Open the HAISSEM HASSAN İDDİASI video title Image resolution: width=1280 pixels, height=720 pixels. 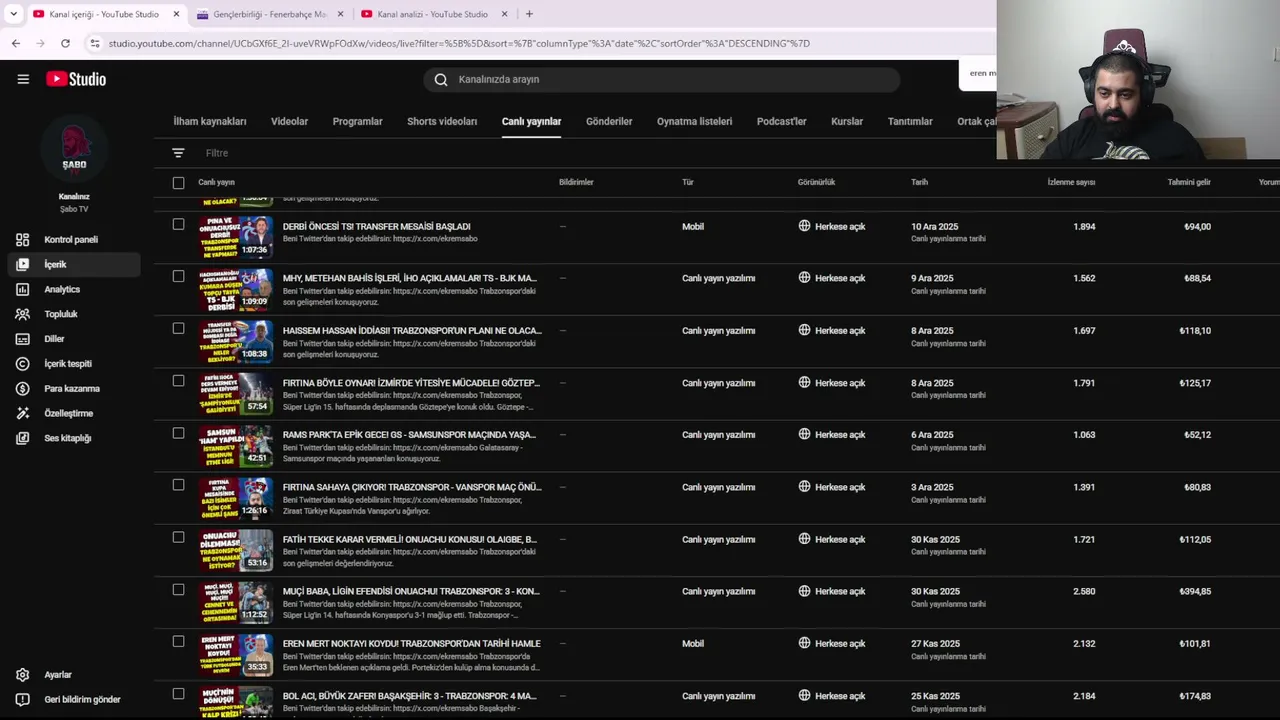(412, 331)
